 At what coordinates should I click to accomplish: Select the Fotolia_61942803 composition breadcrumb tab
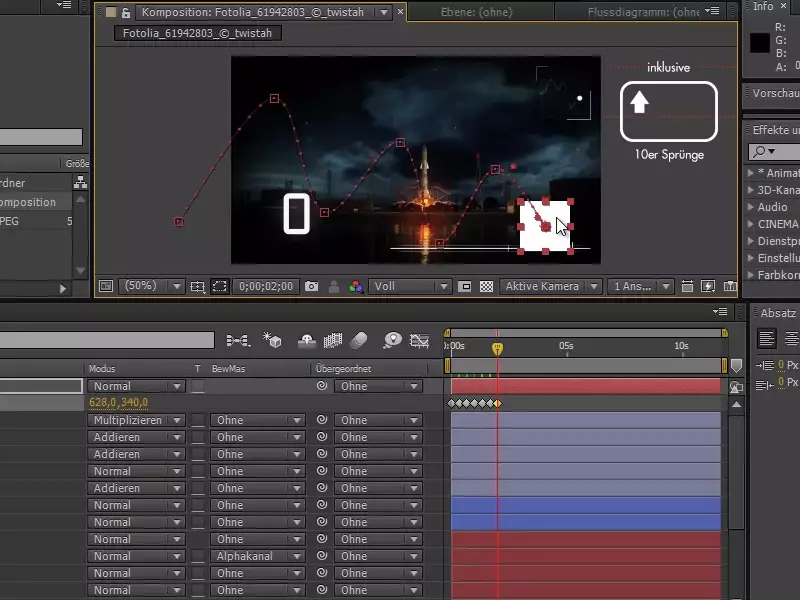(x=198, y=33)
